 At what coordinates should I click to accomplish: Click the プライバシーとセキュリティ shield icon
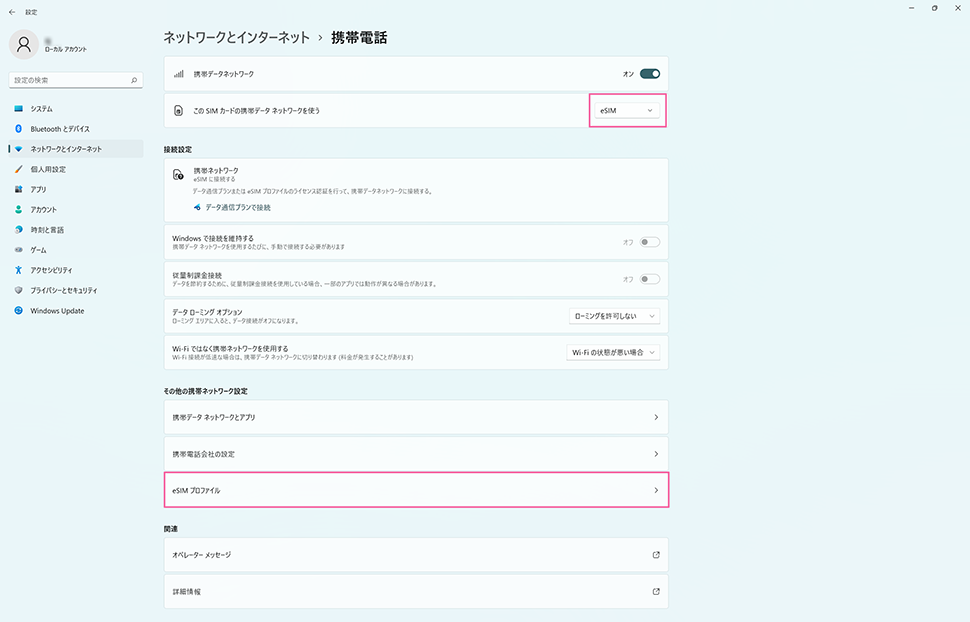[18, 290]
